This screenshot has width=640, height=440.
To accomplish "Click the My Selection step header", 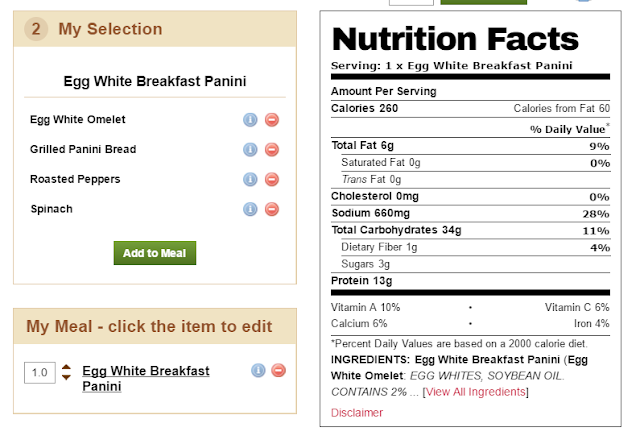I will 110,29.
